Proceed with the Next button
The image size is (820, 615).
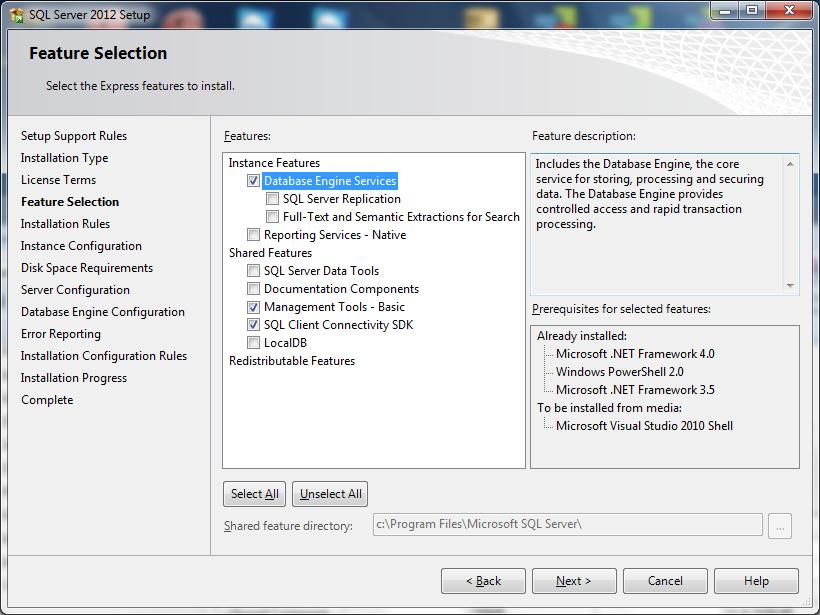574,581
